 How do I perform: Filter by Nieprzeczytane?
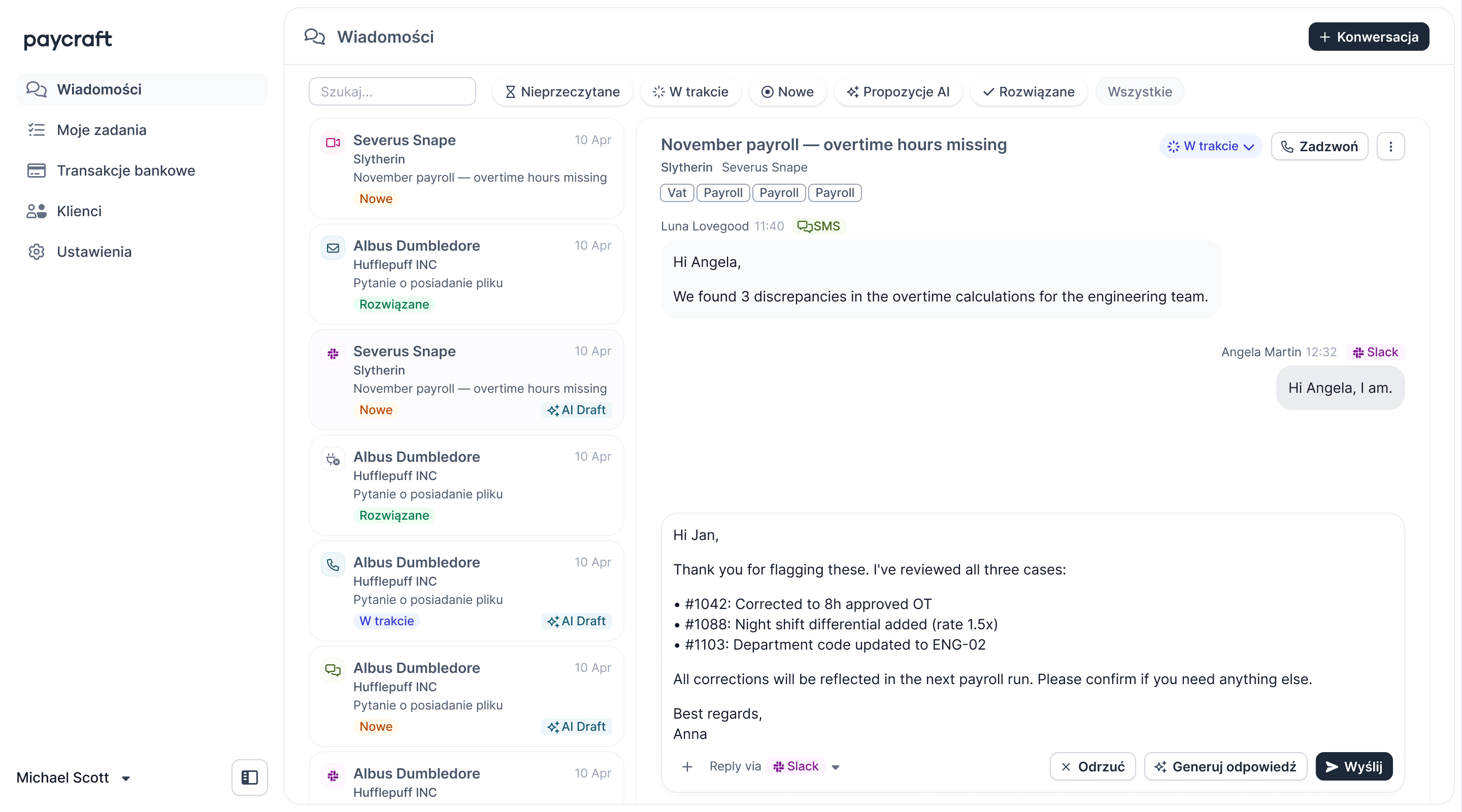[x=562, y=91]
